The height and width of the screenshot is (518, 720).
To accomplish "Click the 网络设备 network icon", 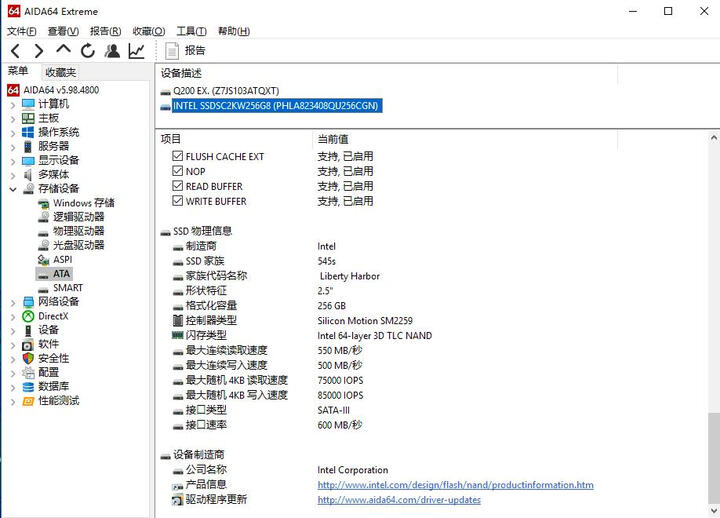I will (x=28, y=302).
